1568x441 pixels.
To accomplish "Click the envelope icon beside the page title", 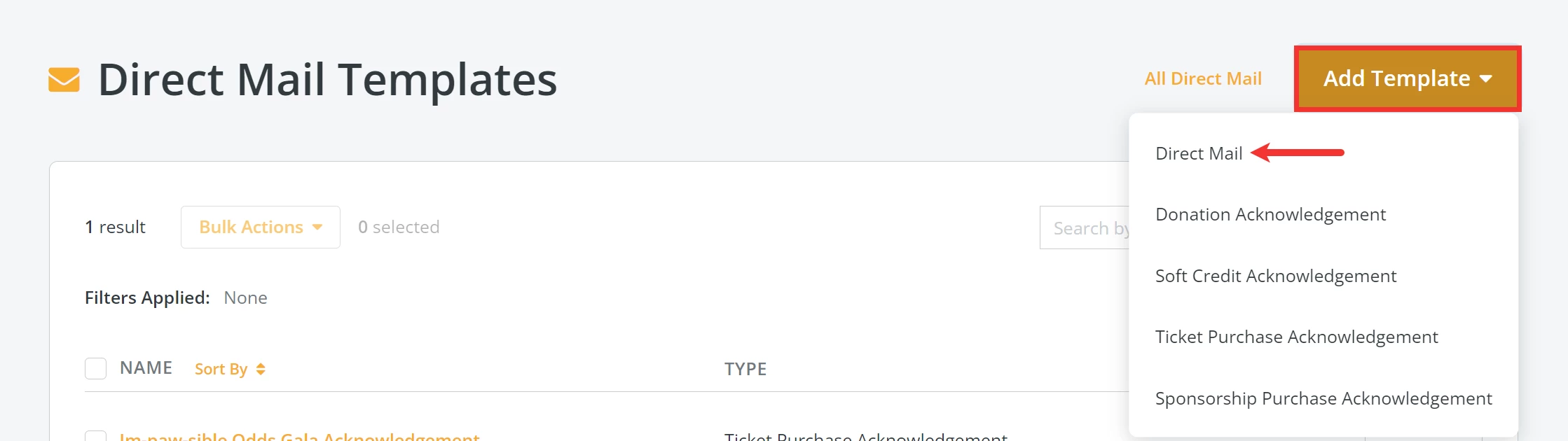I will point(64,78).
